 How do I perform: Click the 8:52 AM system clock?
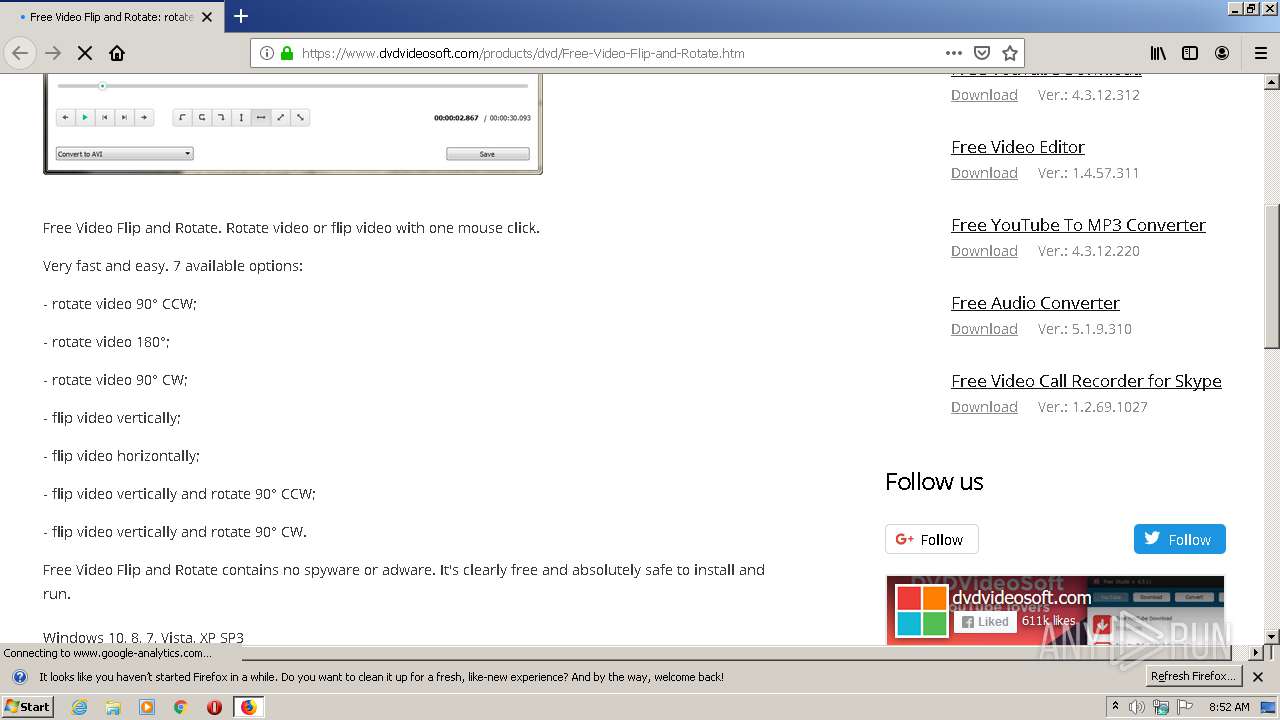1229,707
